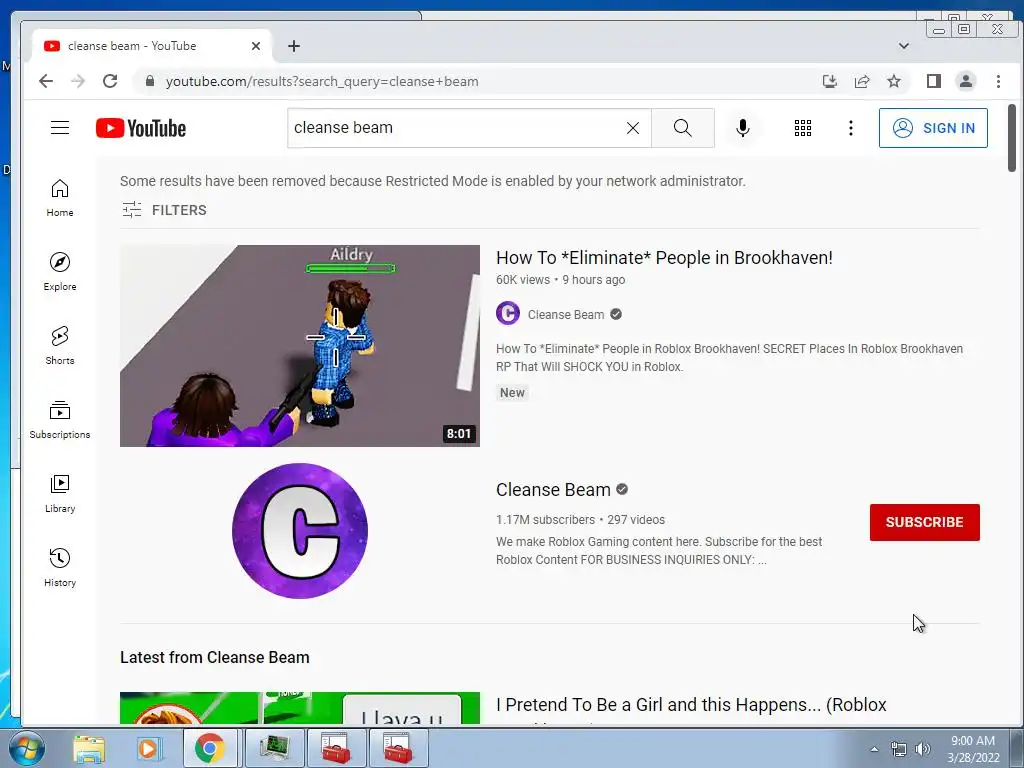Click the page vertical scrollbar
Screen dimensions: 1024x768
click(x=1012, y=138)
